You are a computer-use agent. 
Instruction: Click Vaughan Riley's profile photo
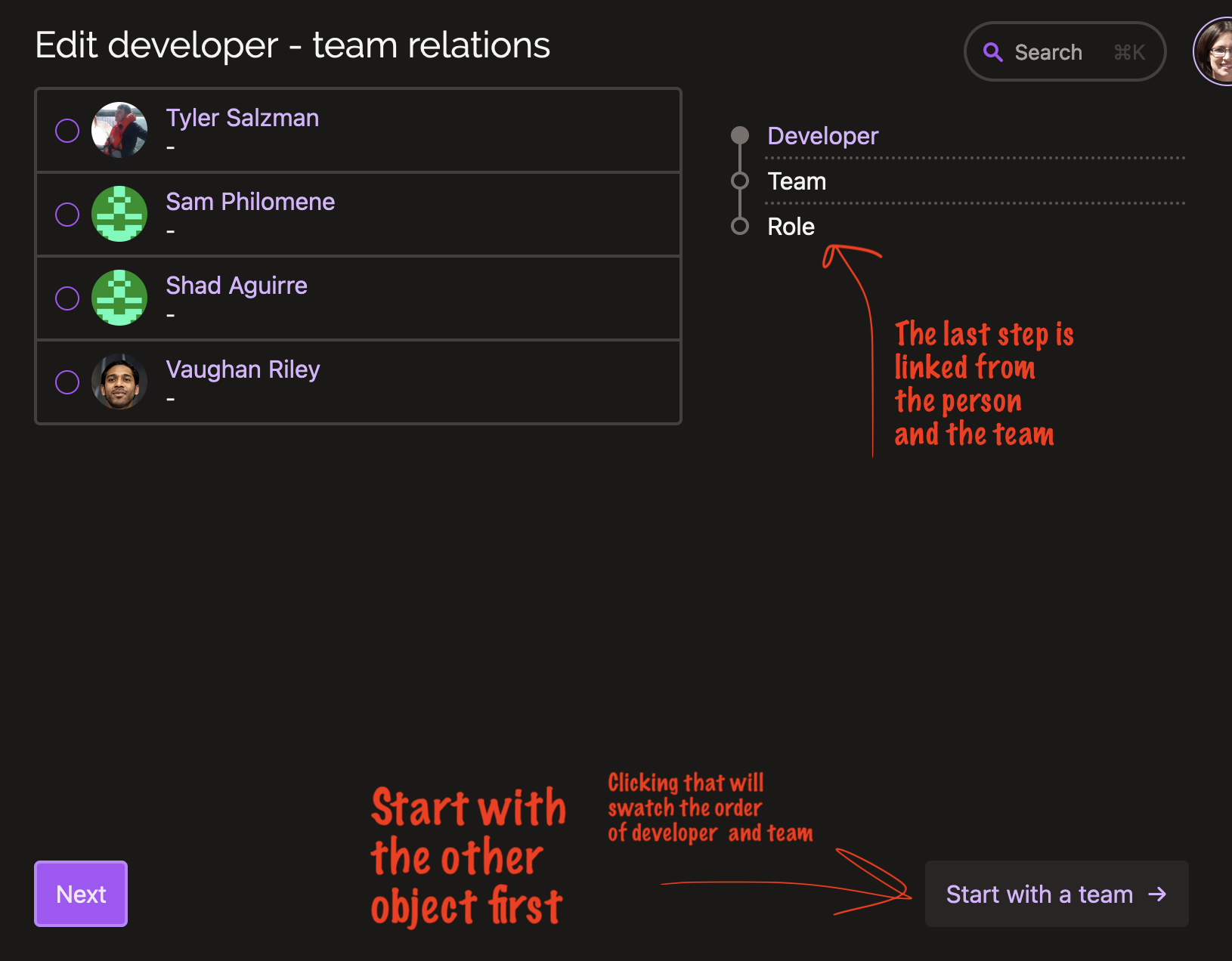tap(119, 382)
